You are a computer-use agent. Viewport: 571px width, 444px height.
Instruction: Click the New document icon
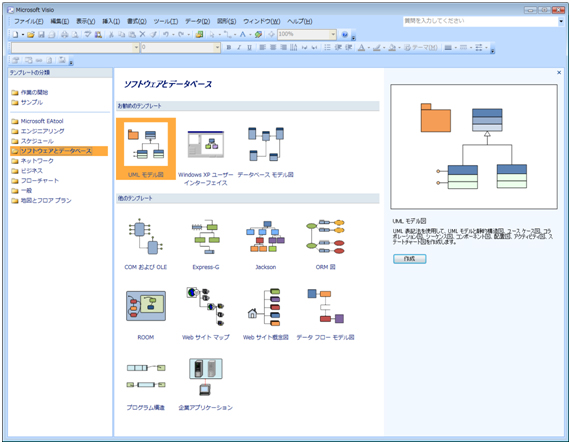coord(15,35)
